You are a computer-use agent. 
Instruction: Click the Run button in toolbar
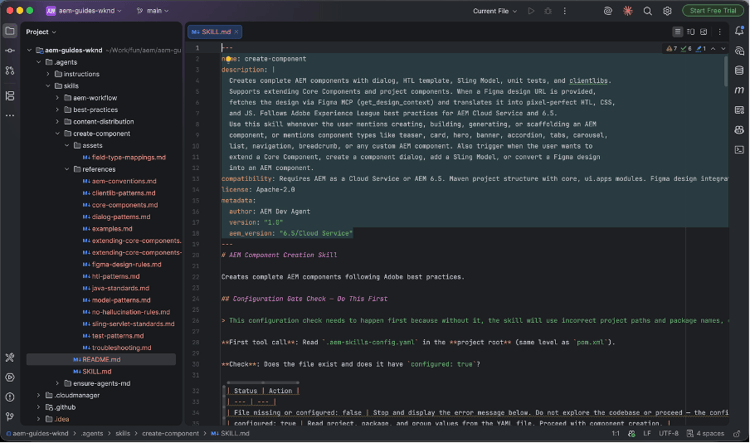[531, 11]
